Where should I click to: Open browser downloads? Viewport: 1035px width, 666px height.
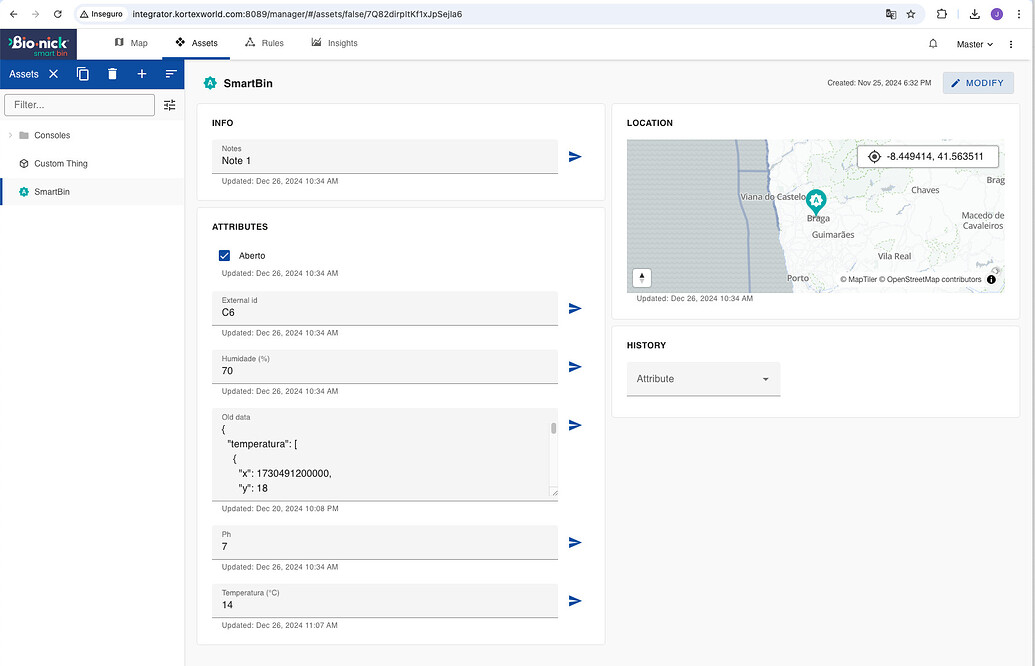coord(974,14)
